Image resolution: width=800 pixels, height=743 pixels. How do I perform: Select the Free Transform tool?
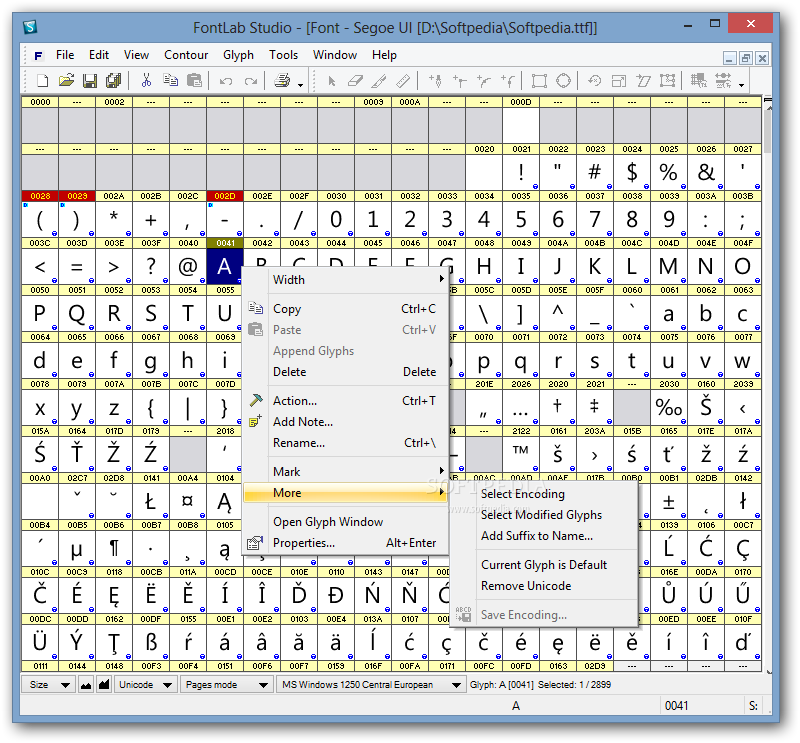[x=667, y=81]
